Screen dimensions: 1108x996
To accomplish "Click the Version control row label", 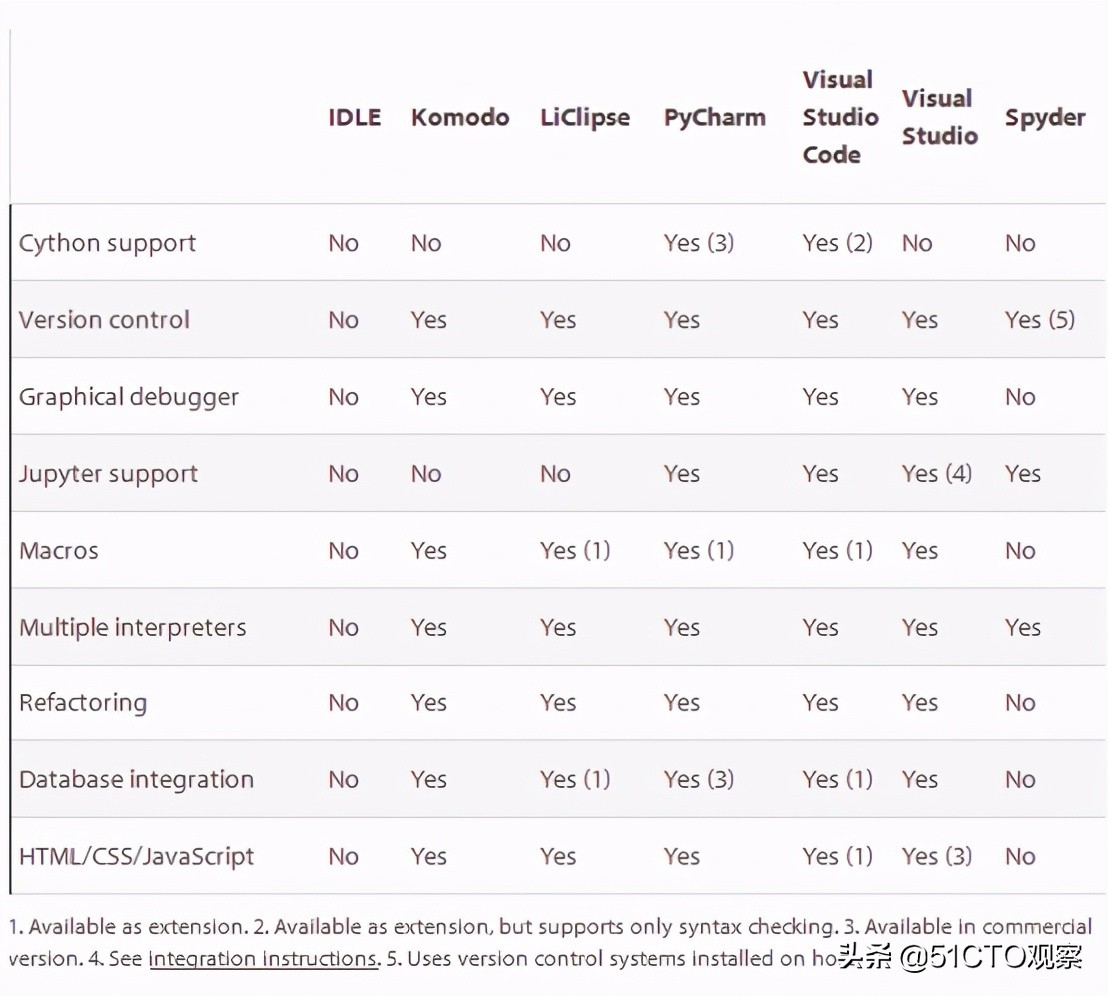I will [x=104, y=319].
